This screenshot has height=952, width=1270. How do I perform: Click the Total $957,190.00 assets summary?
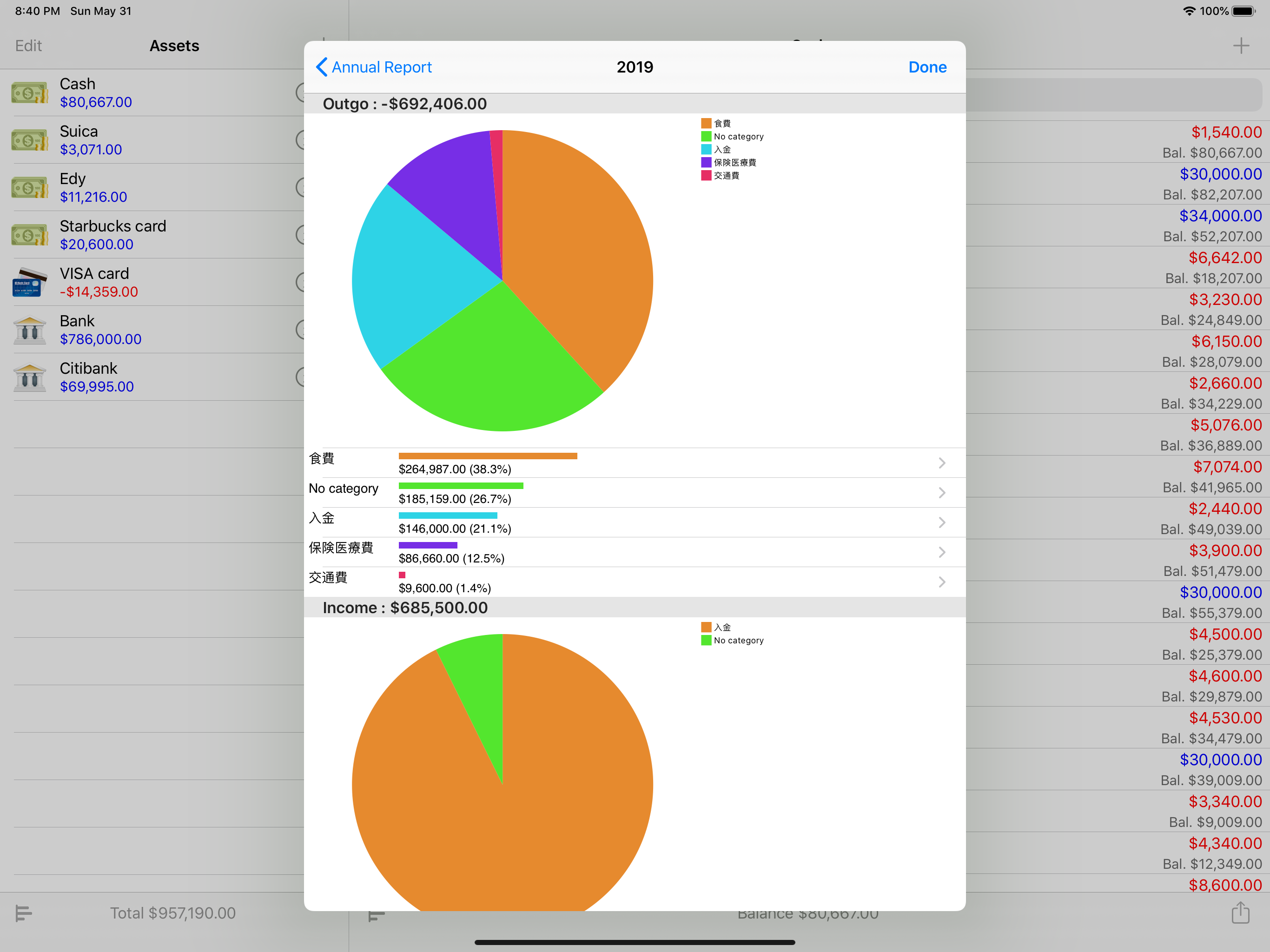[173, 913]
